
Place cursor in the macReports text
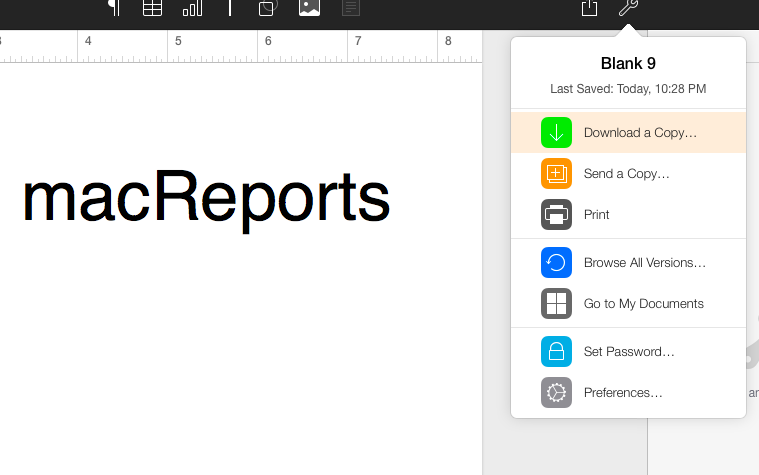[206, 199]
